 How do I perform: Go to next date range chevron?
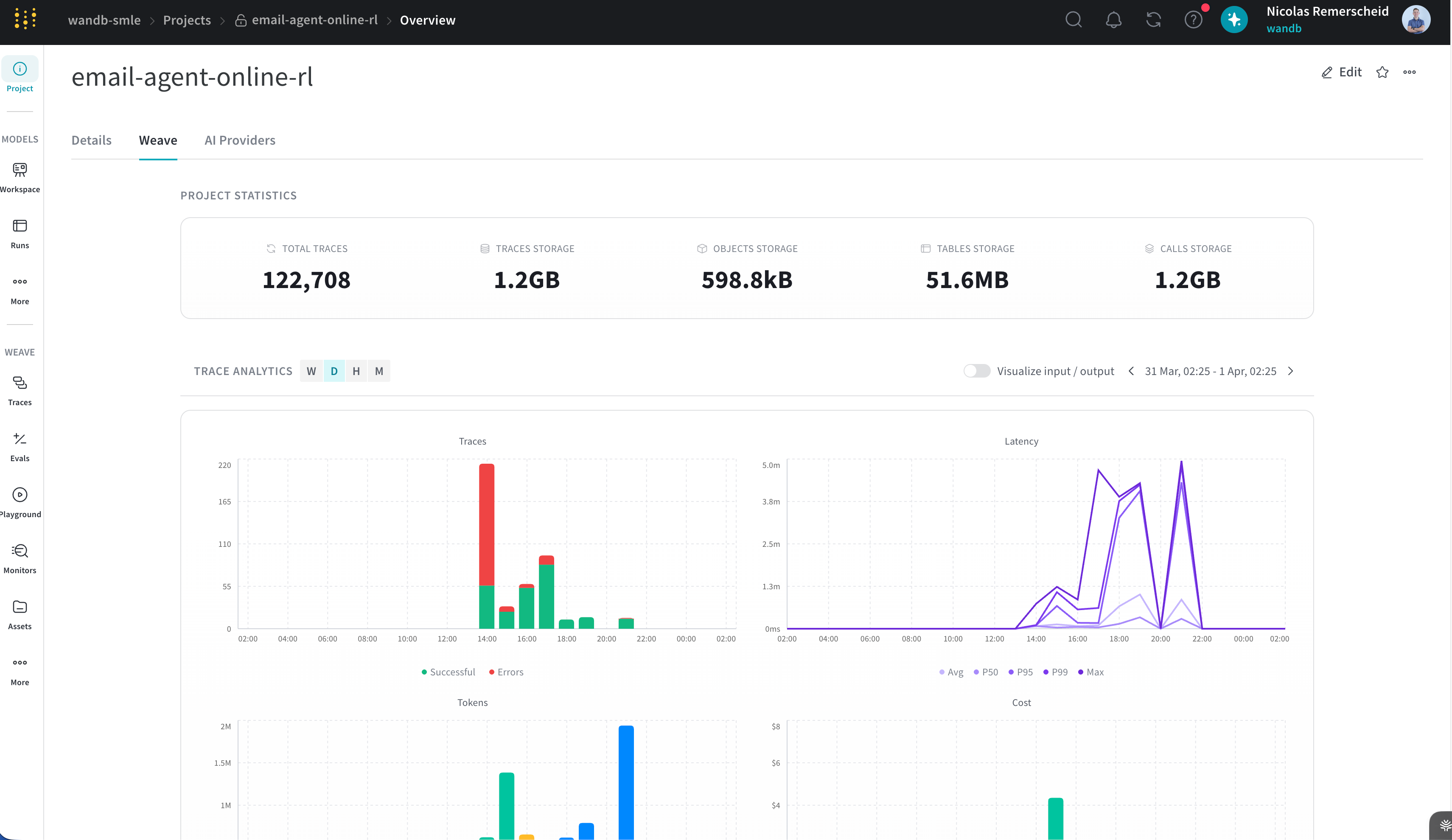coord(1291,371)
